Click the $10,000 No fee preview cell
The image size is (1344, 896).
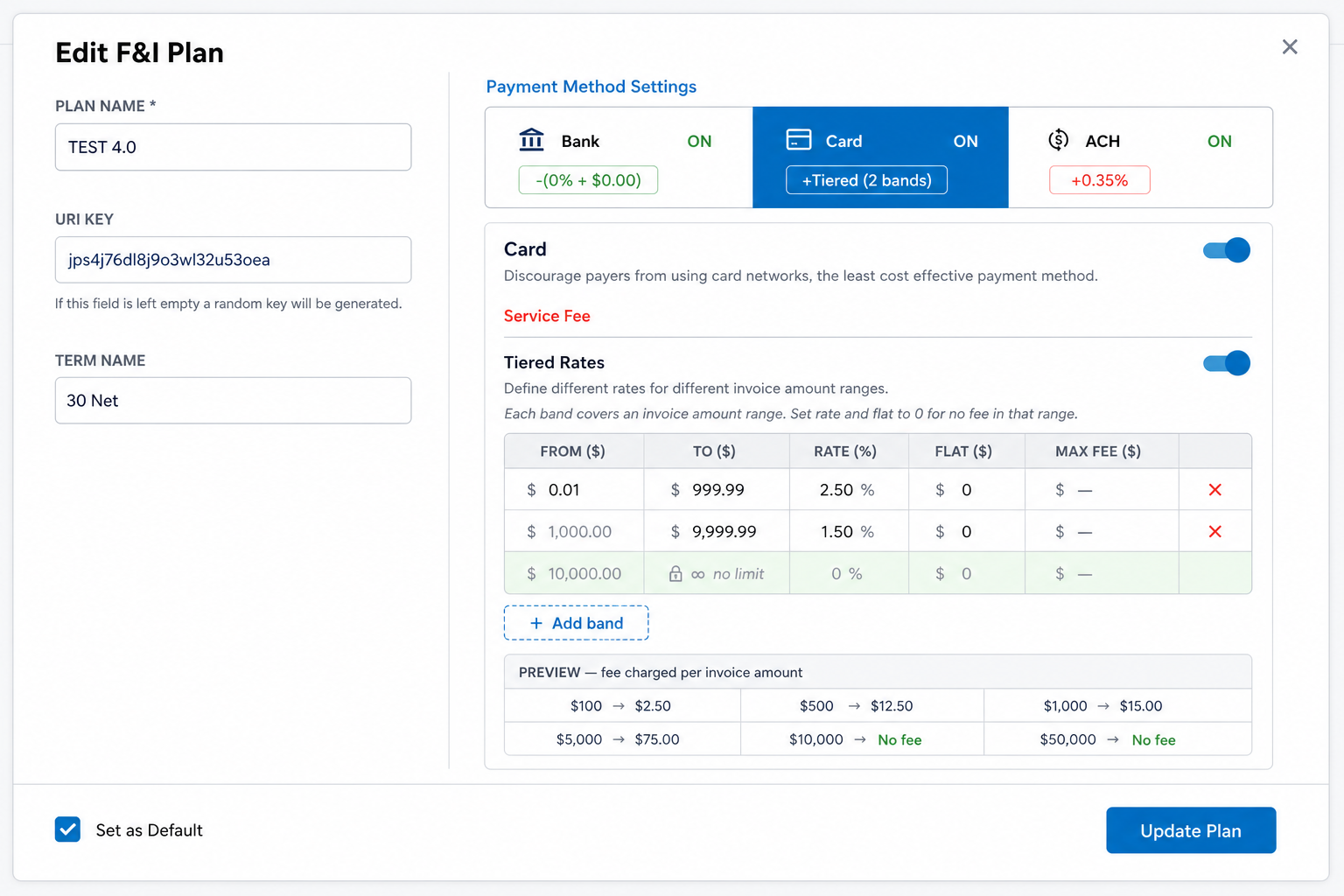[862, 739]
